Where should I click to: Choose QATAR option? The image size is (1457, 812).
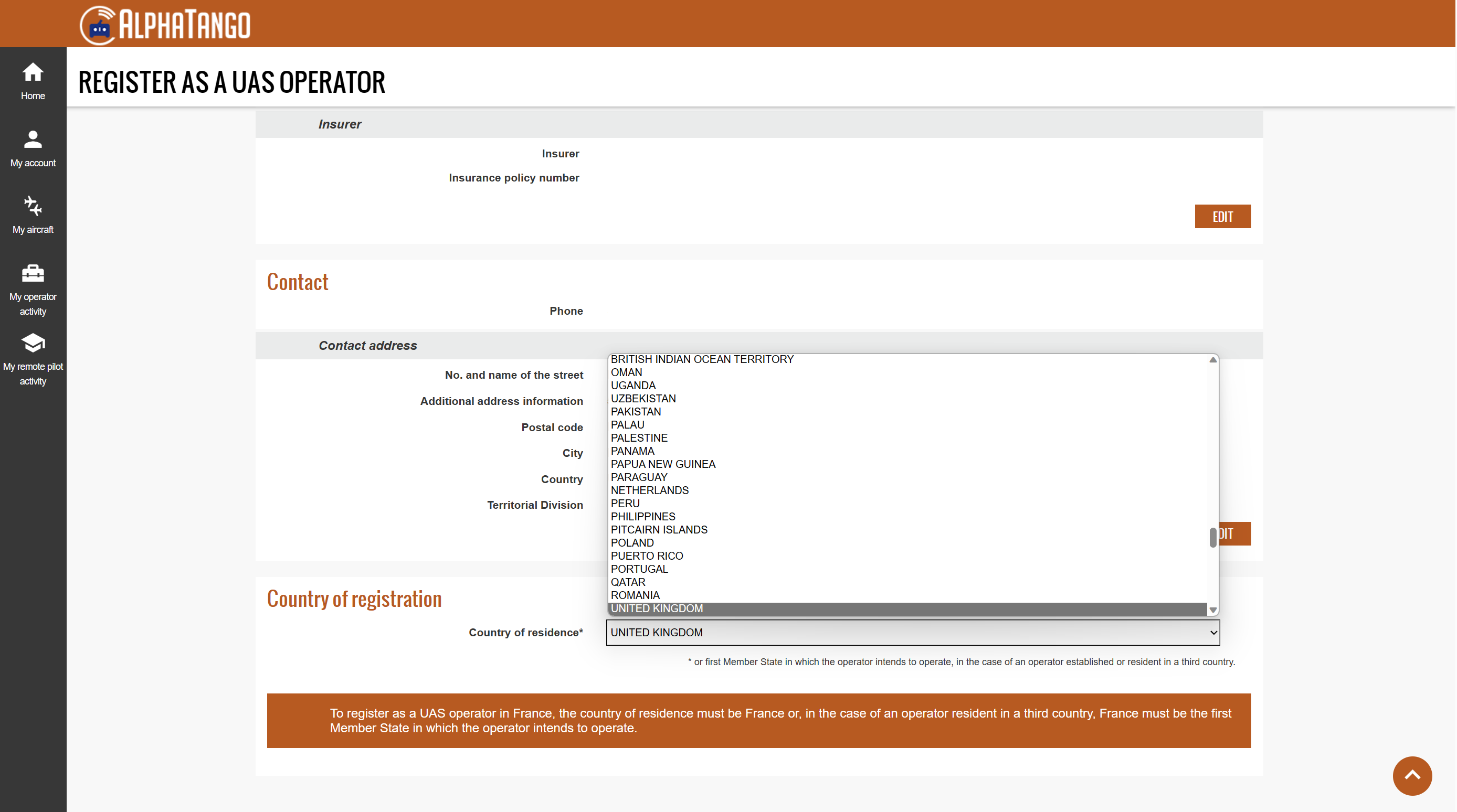(x=908, y=582)
